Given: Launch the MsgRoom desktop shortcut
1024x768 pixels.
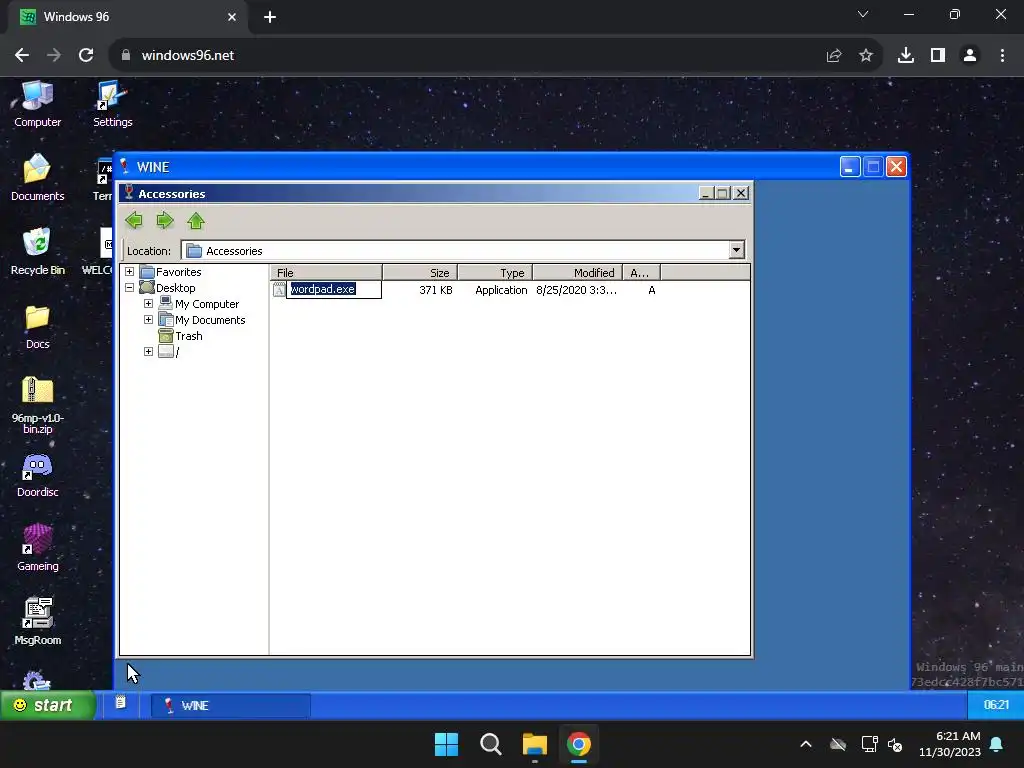Looking at the screenshot, I should click(x=37, y=622).
